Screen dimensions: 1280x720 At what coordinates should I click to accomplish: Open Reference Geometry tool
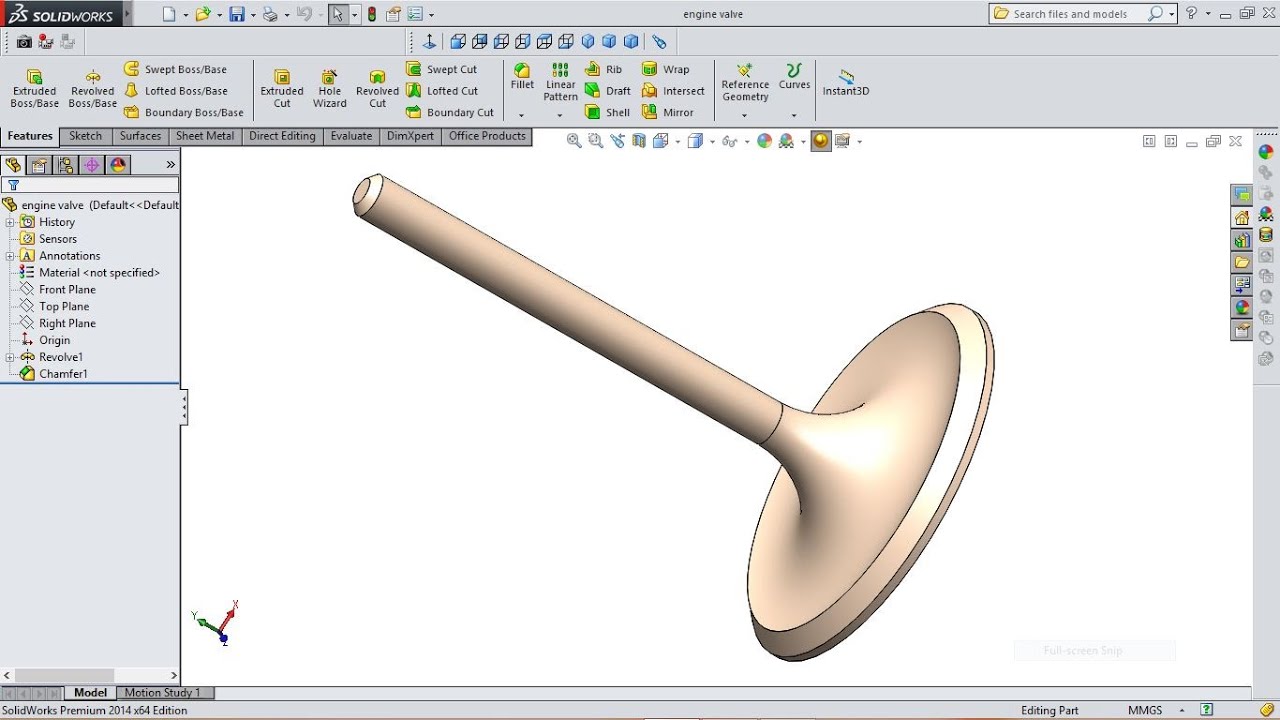[x=745, y=82]
